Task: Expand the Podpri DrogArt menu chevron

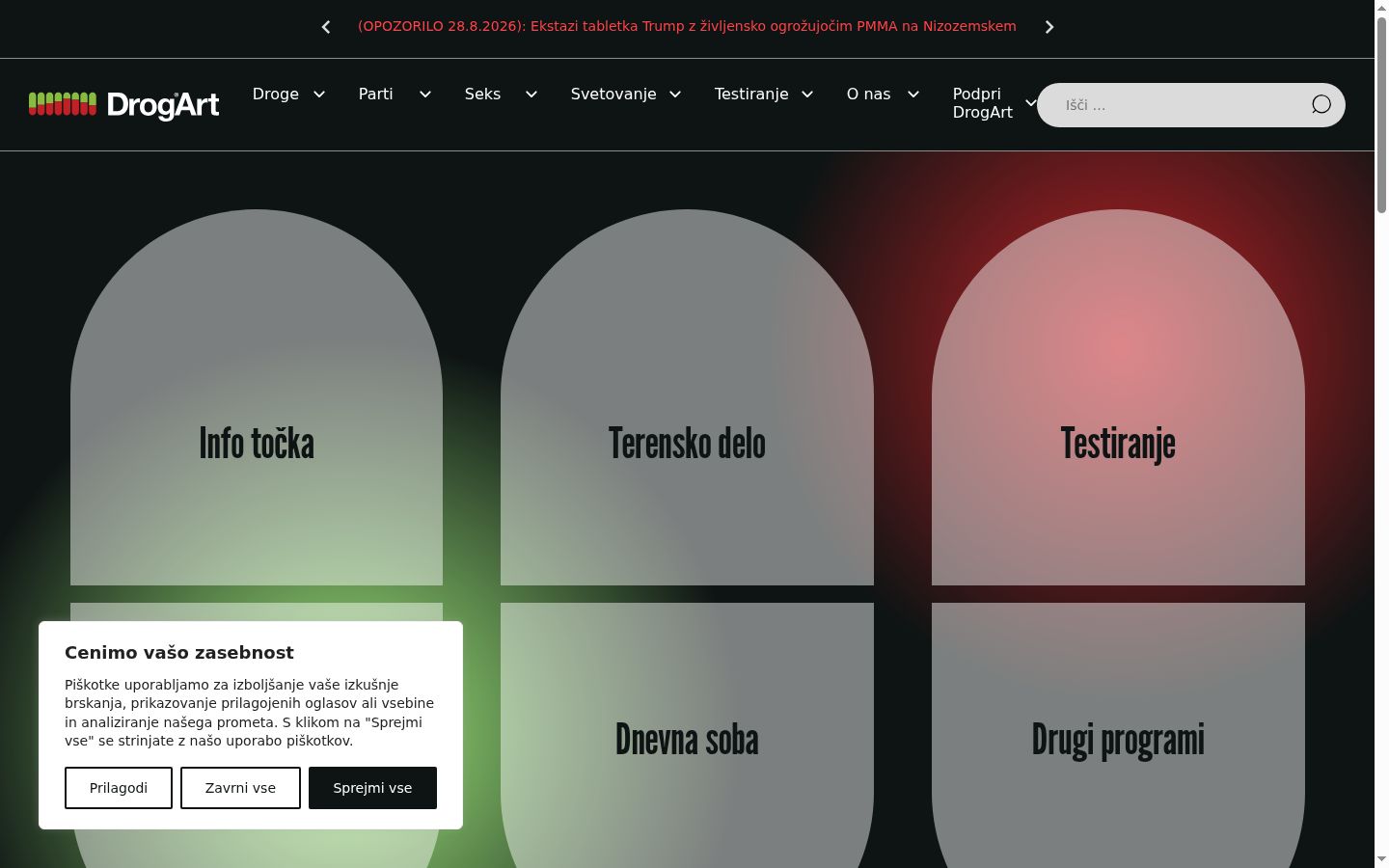Action: [x=1030, y=102]
